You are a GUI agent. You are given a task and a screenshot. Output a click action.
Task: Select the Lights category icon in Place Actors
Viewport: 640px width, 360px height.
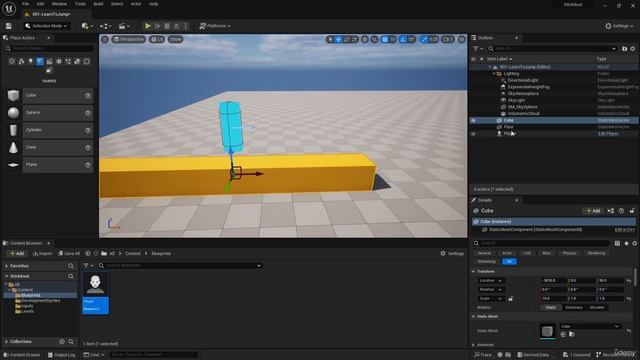(31, 61)
